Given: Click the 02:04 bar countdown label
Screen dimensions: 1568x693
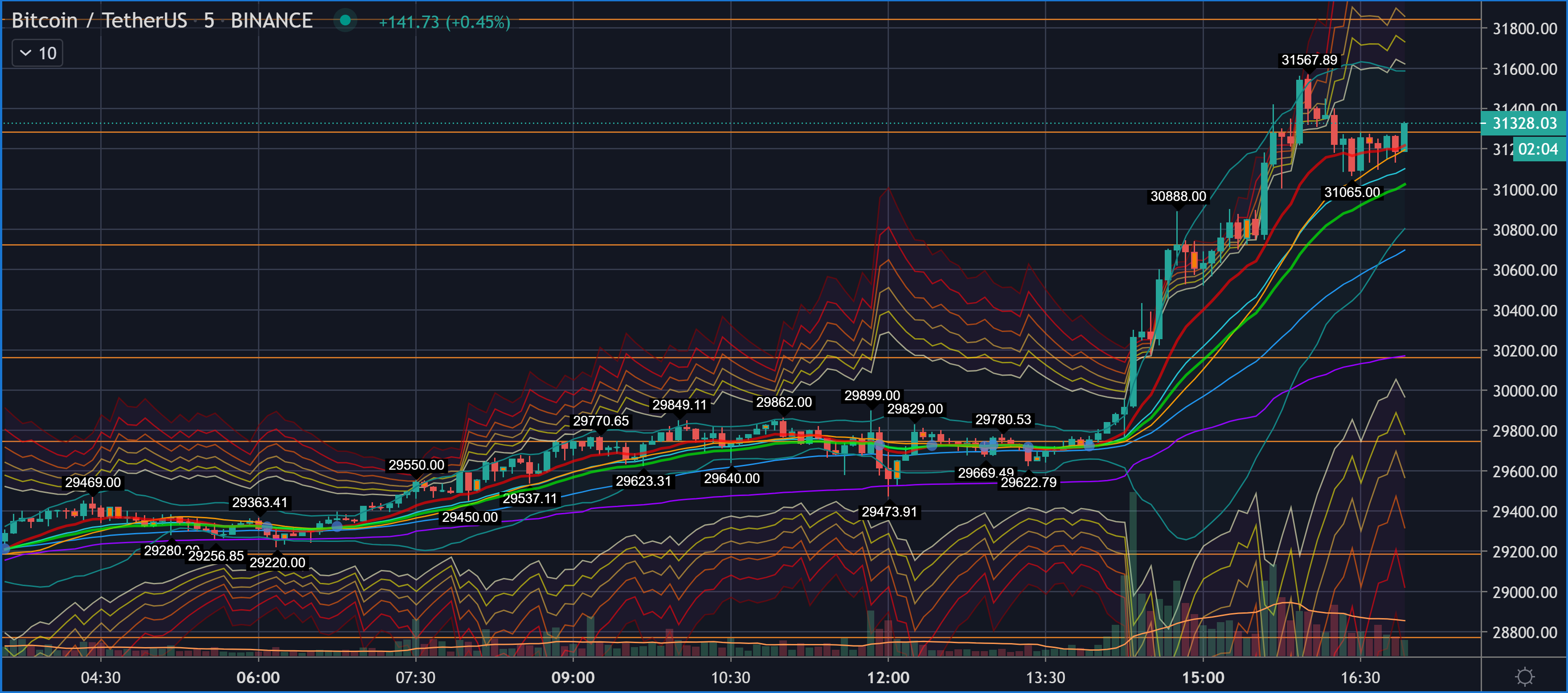Looking at the screenshot, I should [x=1538, y=149].
